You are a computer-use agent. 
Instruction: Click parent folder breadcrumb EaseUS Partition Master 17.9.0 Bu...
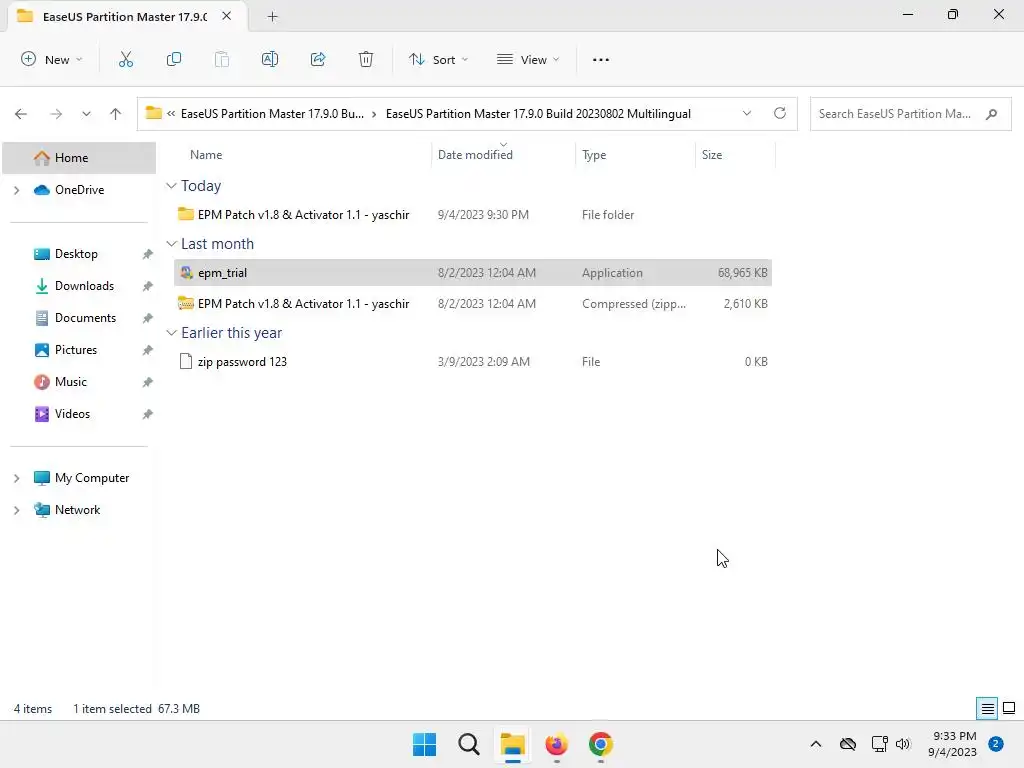(272, 114)
